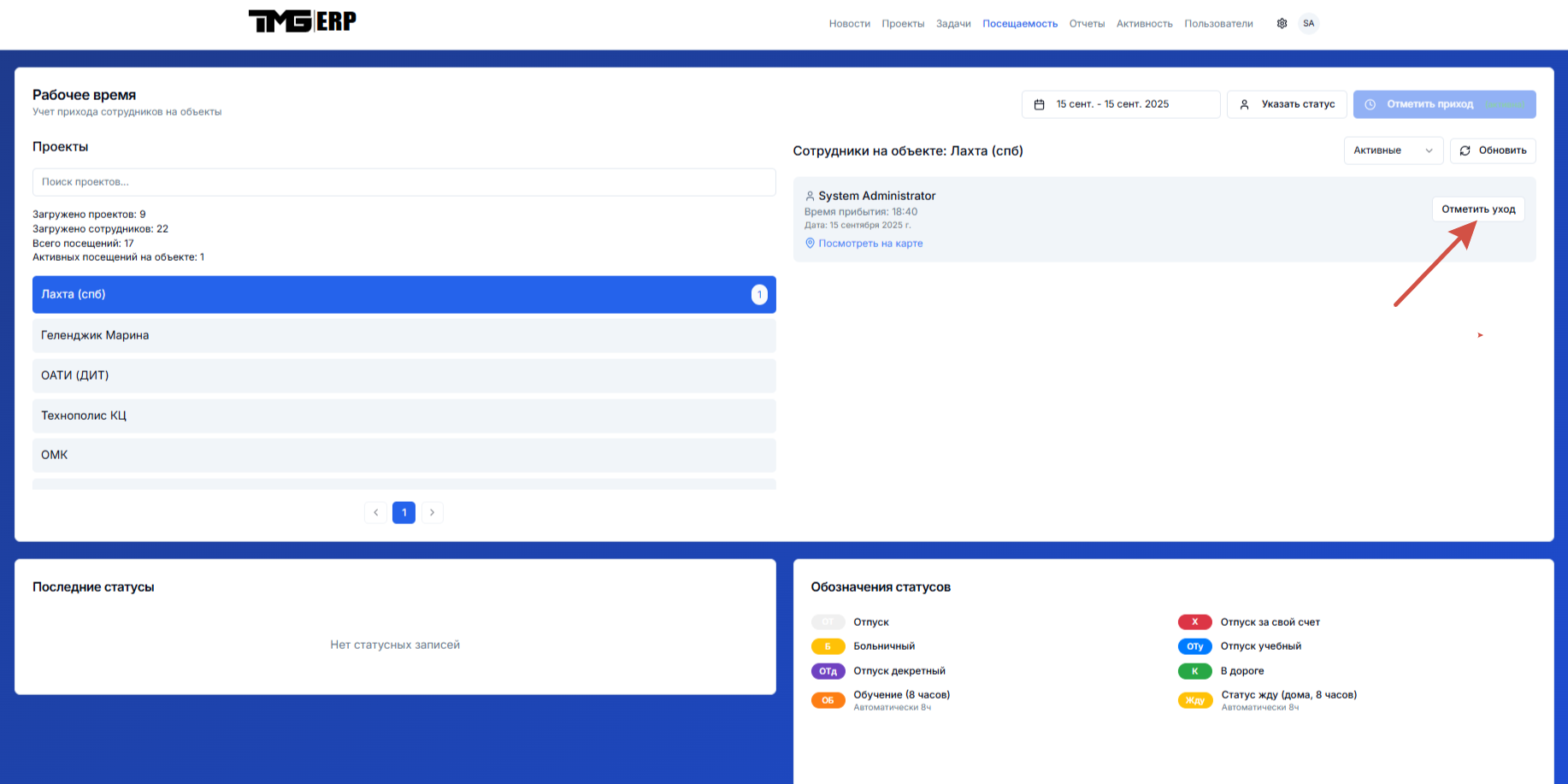Viewport: 1568px width, 784px height.
Task: Click the TMG ERP logo
Action: coord(302,21)
